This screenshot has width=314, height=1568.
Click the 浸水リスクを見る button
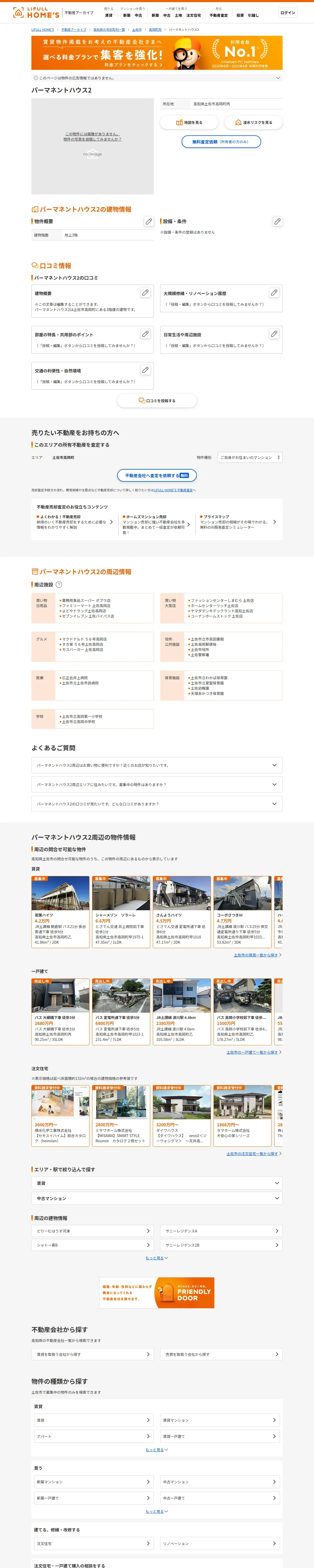253,122
